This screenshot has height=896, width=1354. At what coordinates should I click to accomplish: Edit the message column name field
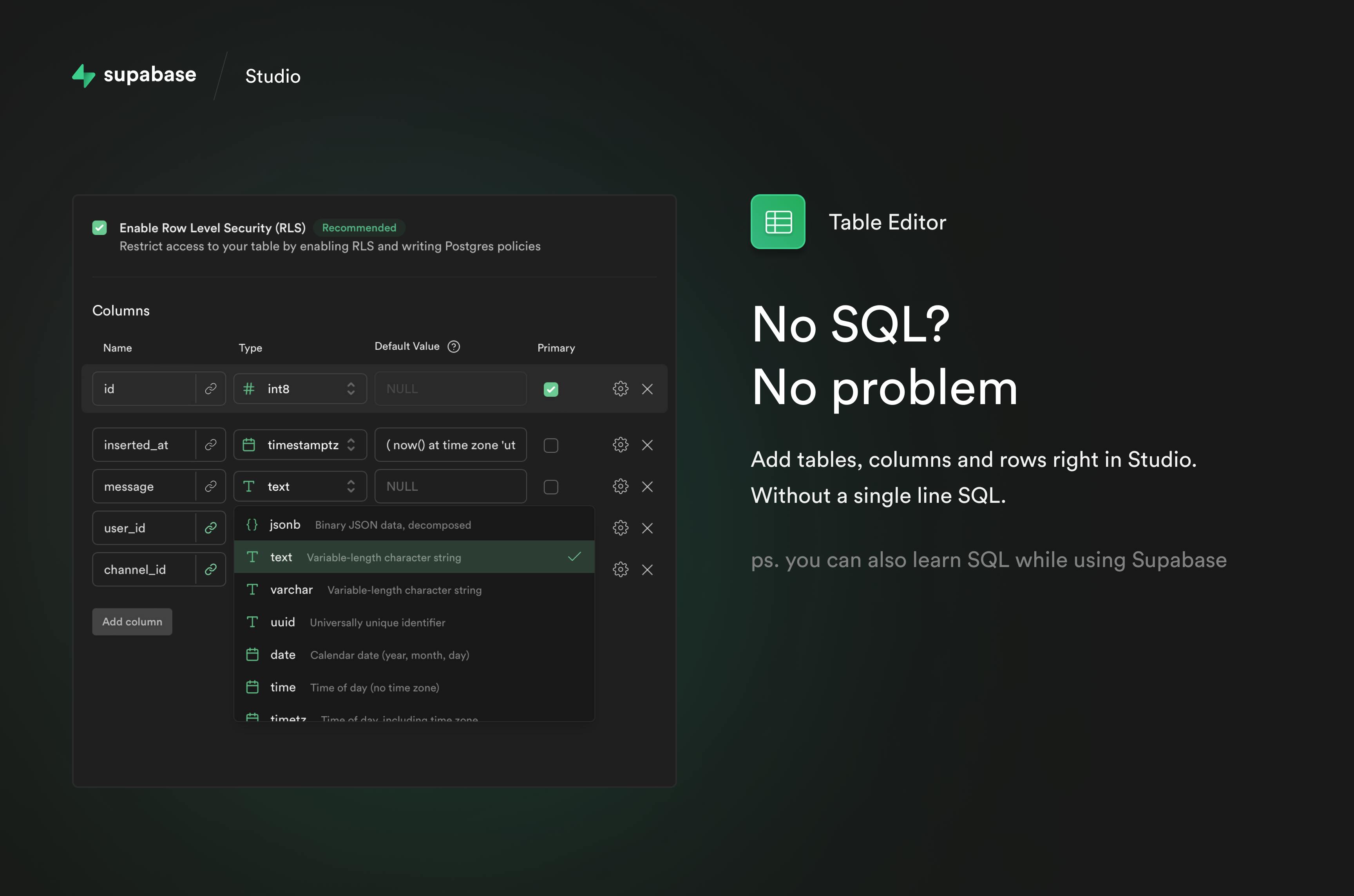click(x=144, y=486)
